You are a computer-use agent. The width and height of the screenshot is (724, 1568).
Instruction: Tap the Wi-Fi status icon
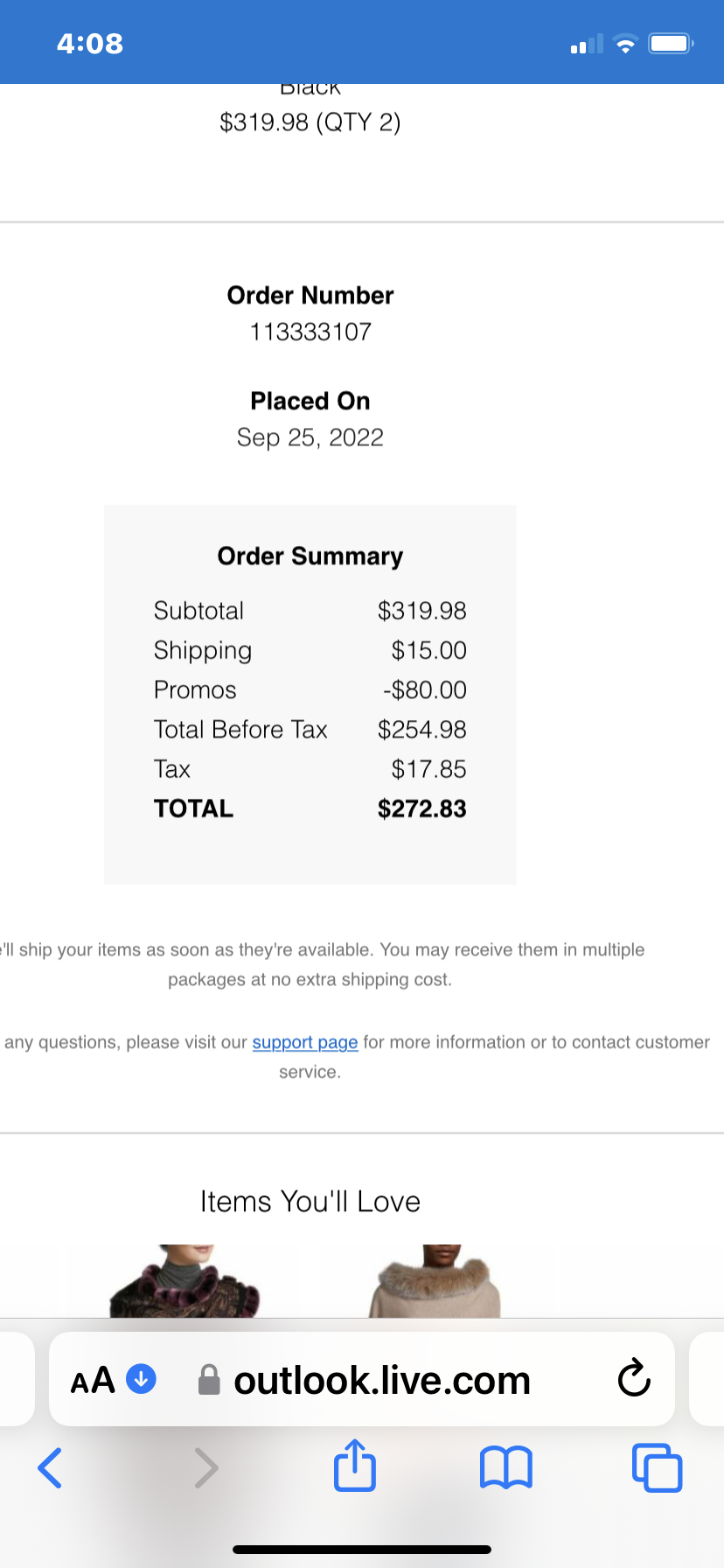[x=625, y=44]
